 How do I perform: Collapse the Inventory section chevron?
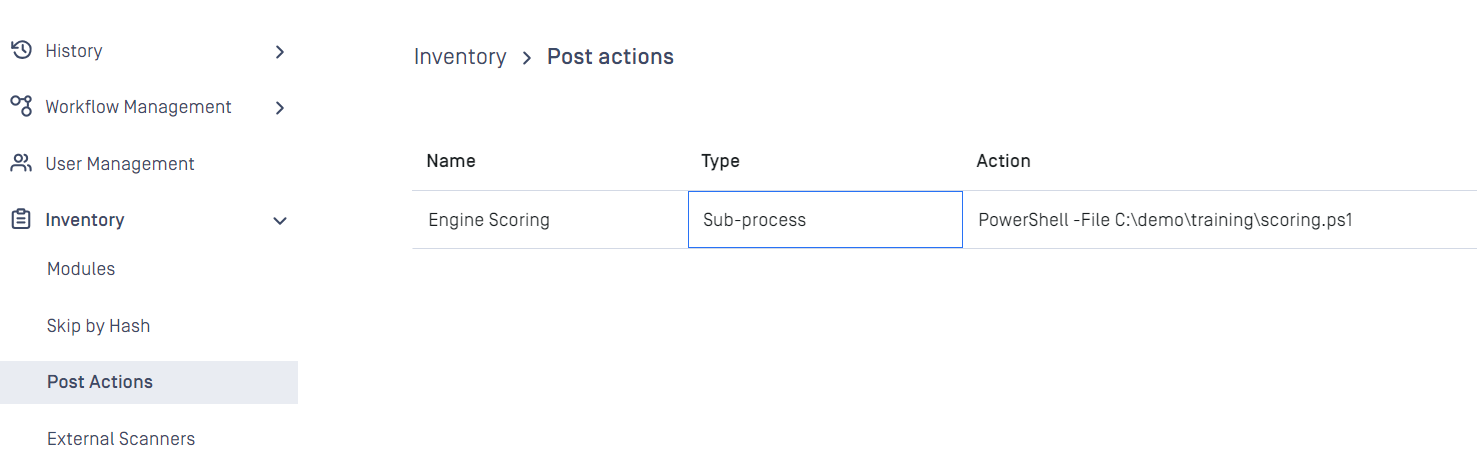coord(280,220)
